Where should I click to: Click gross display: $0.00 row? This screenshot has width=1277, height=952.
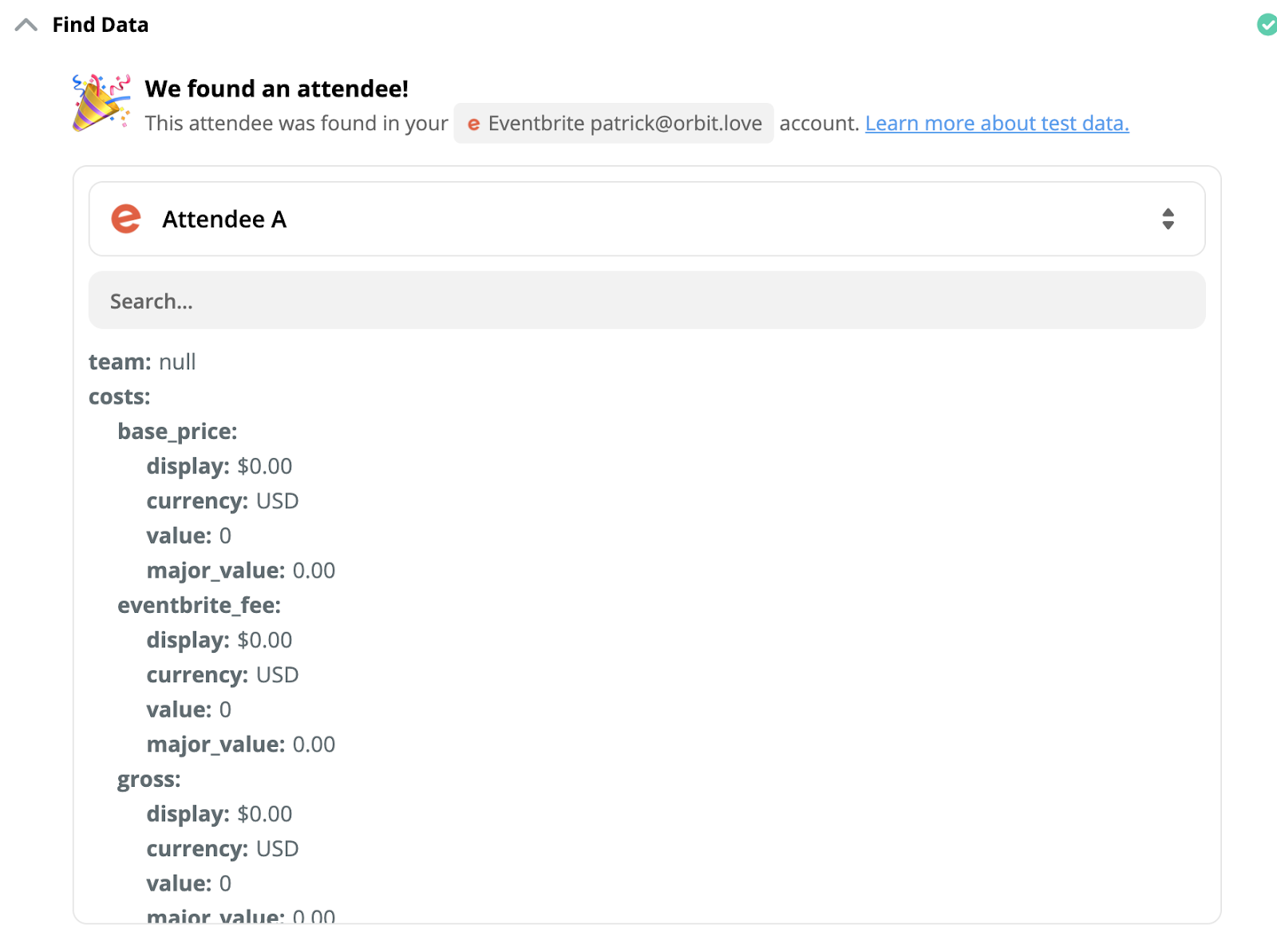coord(219,814)
